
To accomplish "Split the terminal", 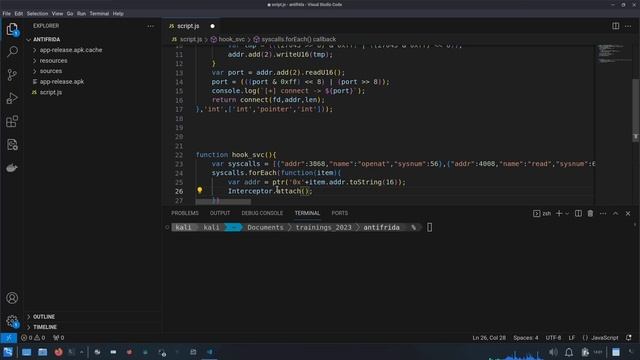I will click(578, 213).
